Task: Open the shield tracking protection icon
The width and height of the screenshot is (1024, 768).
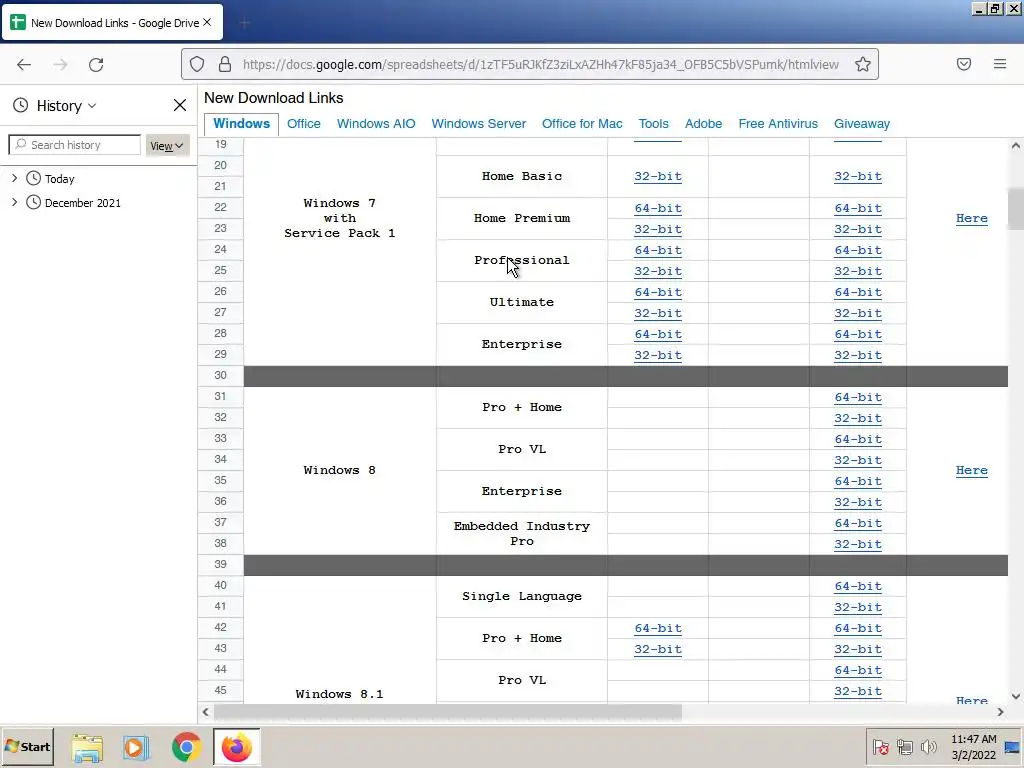Action: coord(197,64)
